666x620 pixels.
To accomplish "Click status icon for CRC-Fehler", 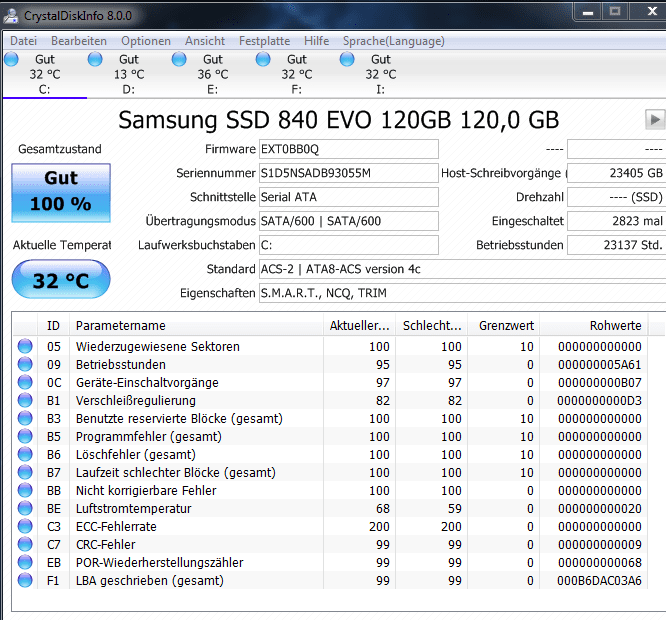I will 25,544.
